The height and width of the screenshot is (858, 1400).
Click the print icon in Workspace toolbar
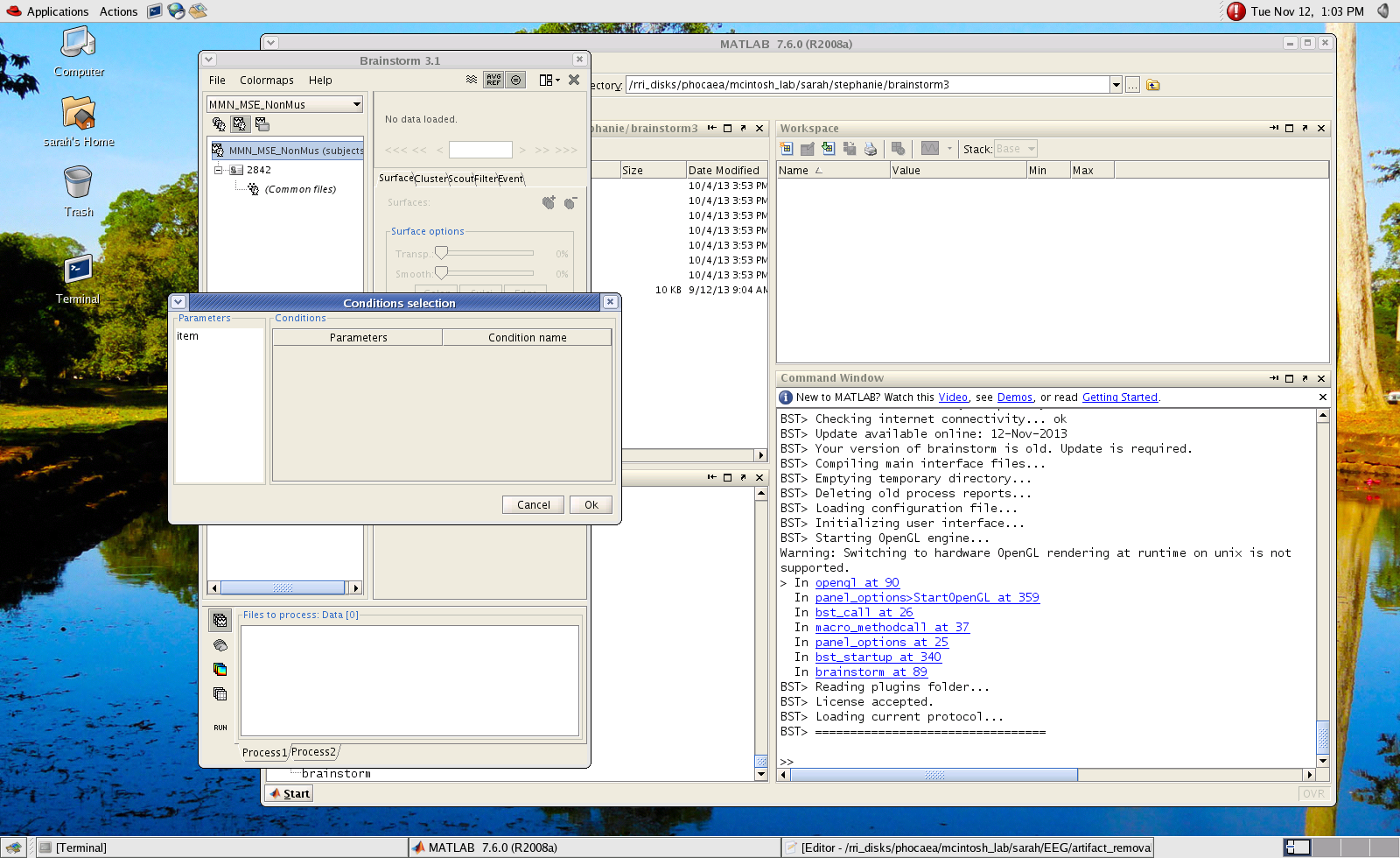(870, 149)
